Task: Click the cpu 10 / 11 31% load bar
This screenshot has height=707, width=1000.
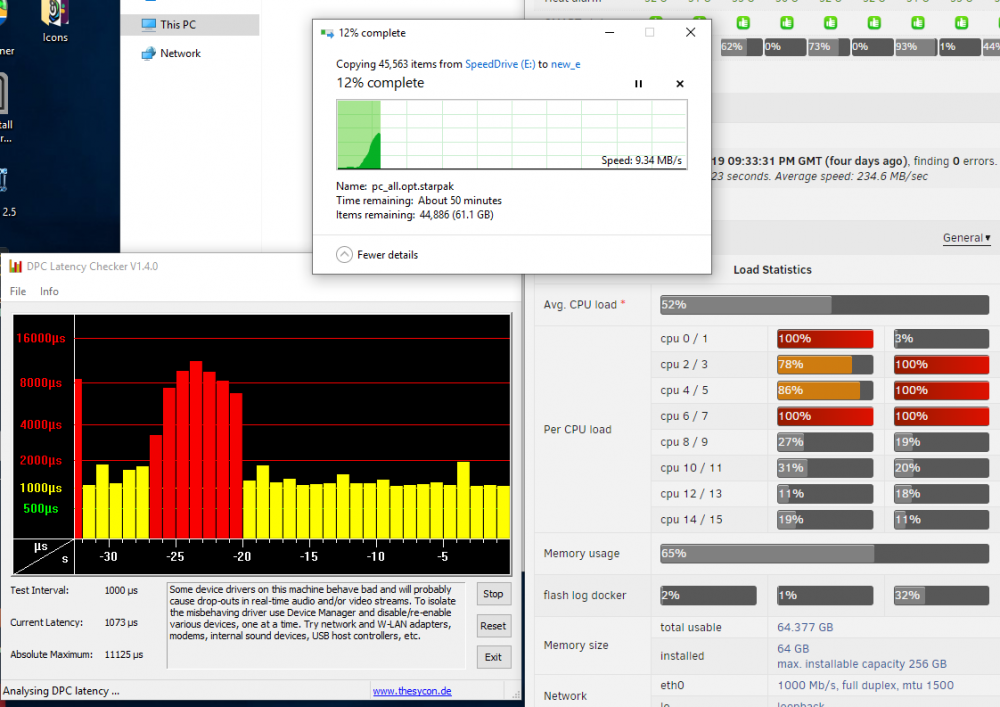Action: coord(825,468)
